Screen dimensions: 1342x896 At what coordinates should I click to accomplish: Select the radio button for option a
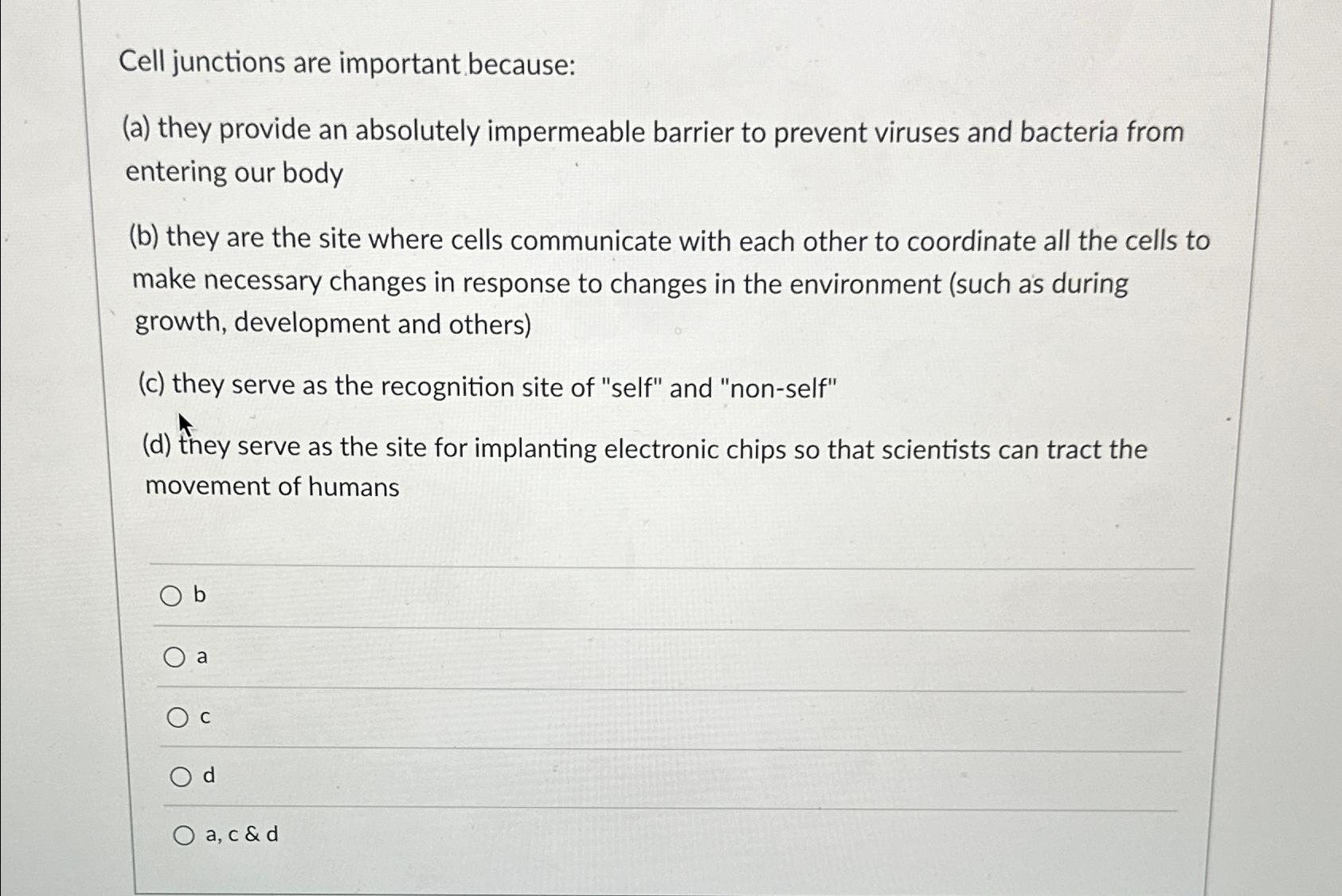coord(175,656)
